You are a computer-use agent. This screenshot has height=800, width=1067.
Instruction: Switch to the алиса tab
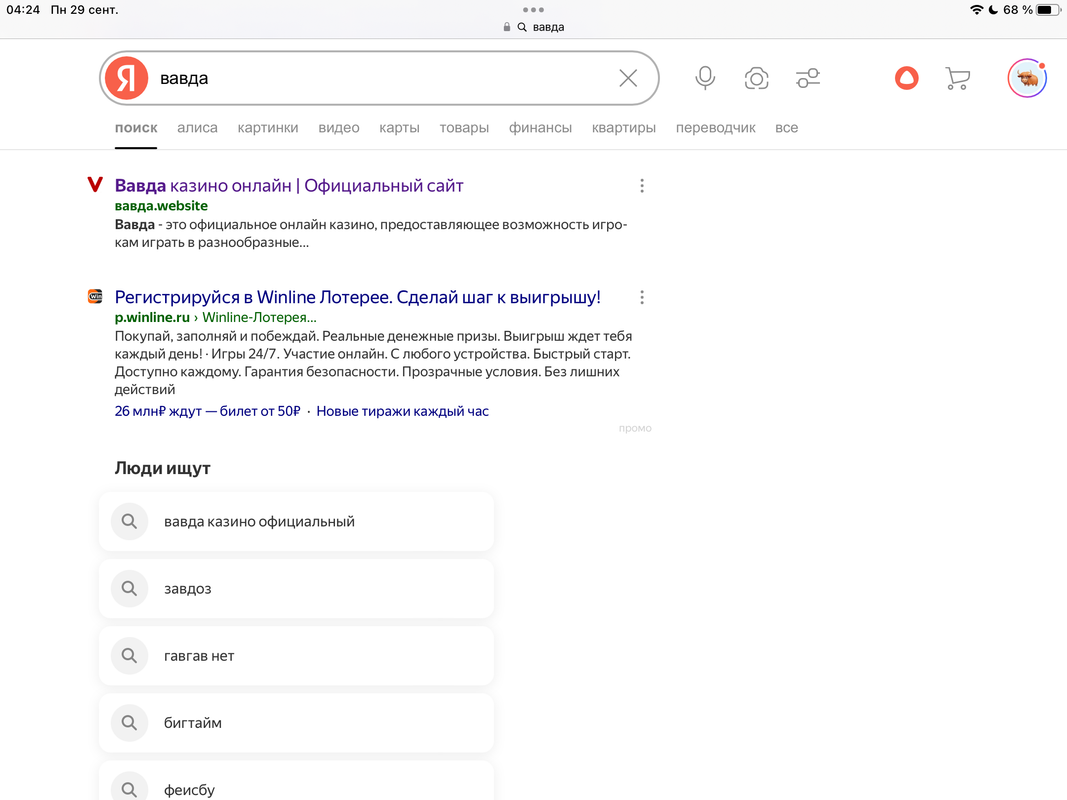click(x=197, y=128)
